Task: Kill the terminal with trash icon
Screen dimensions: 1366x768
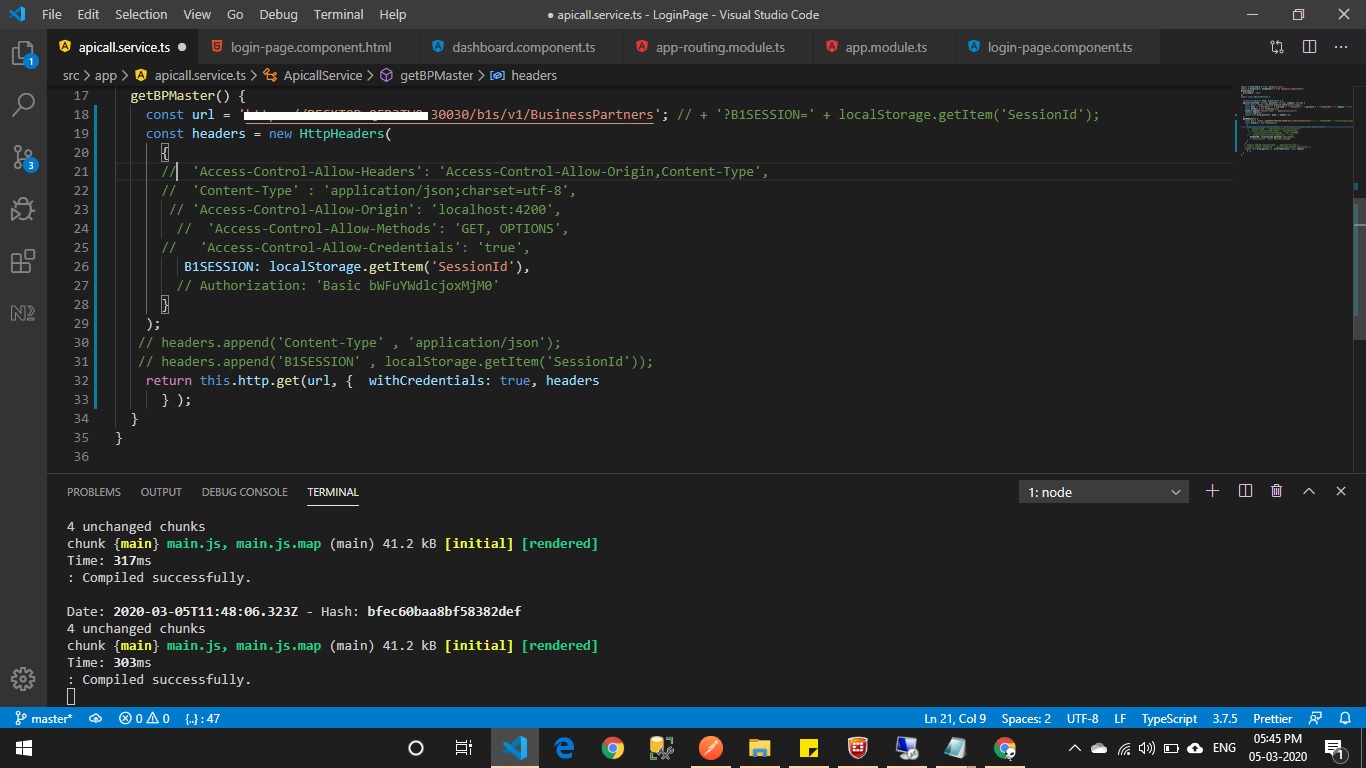Action: pyautogui.click(x=1276, y=491)
